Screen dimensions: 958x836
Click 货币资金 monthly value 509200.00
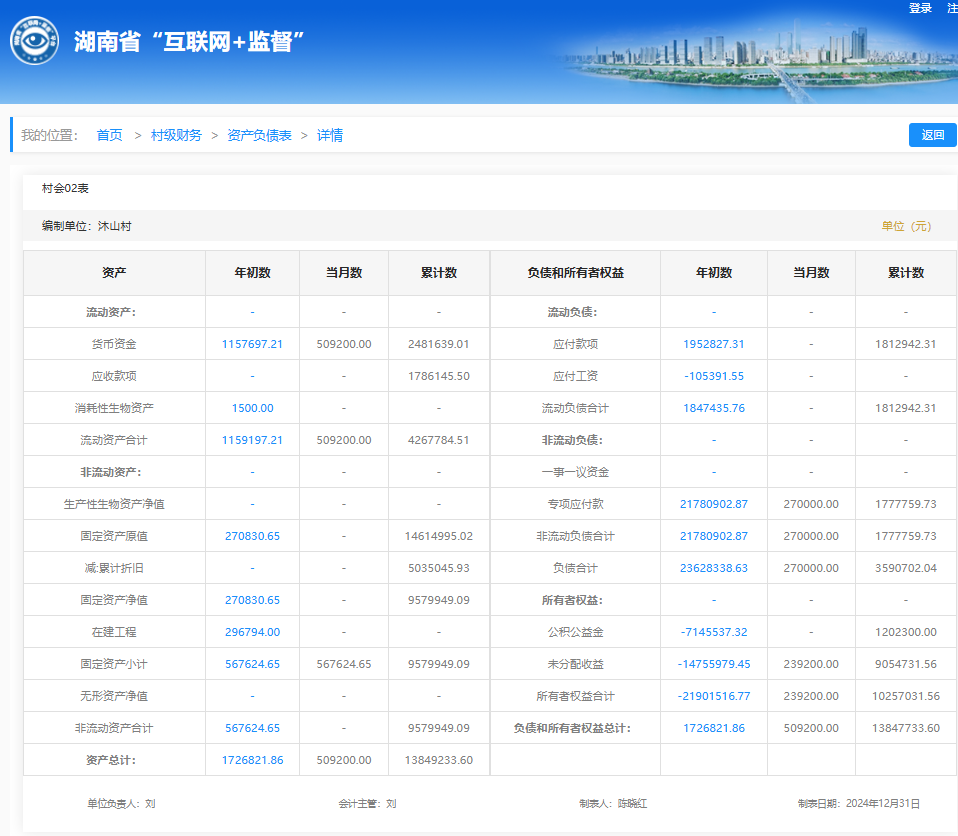344,344
